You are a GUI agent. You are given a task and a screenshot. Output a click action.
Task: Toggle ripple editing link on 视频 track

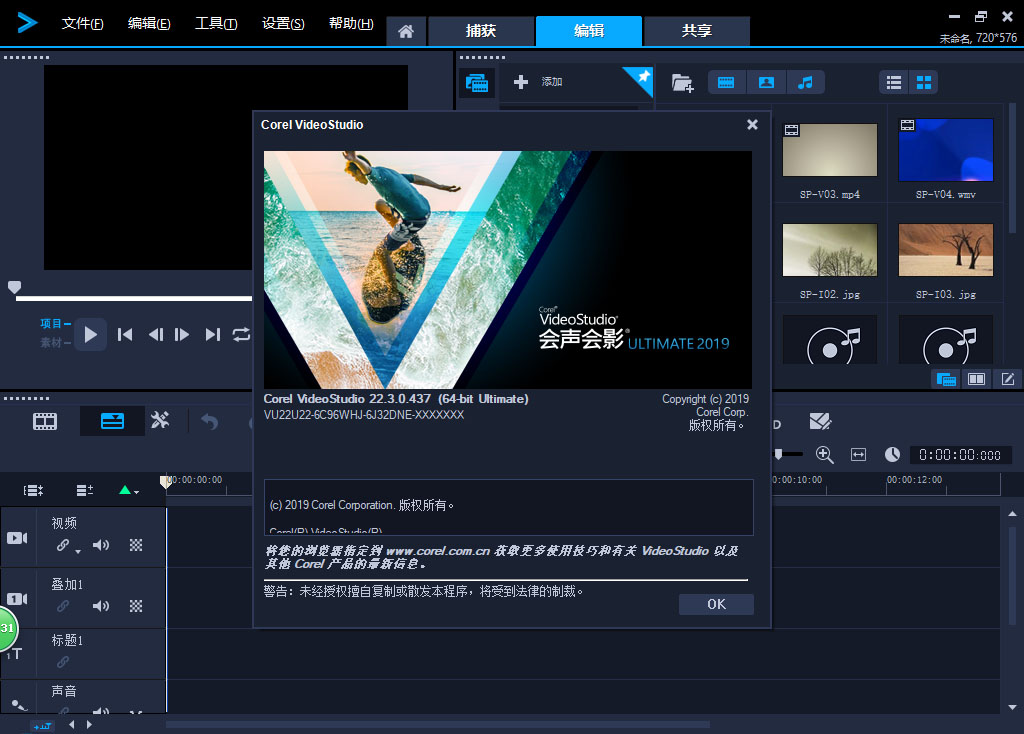pyautogui.click(x=63, y=545)
